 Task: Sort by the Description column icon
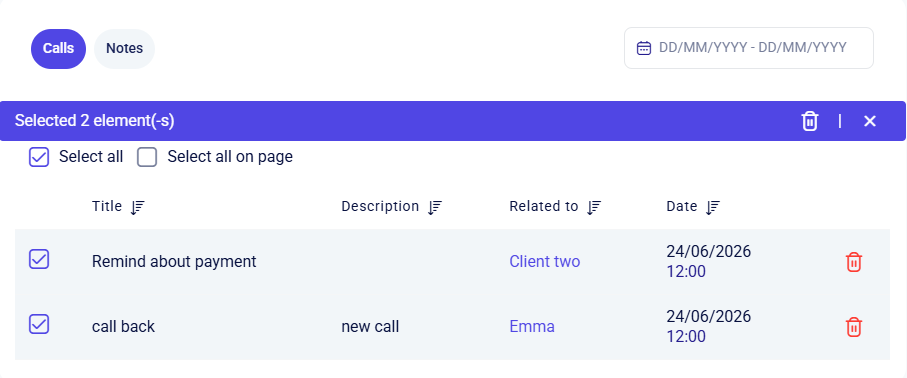pos(434,207)
